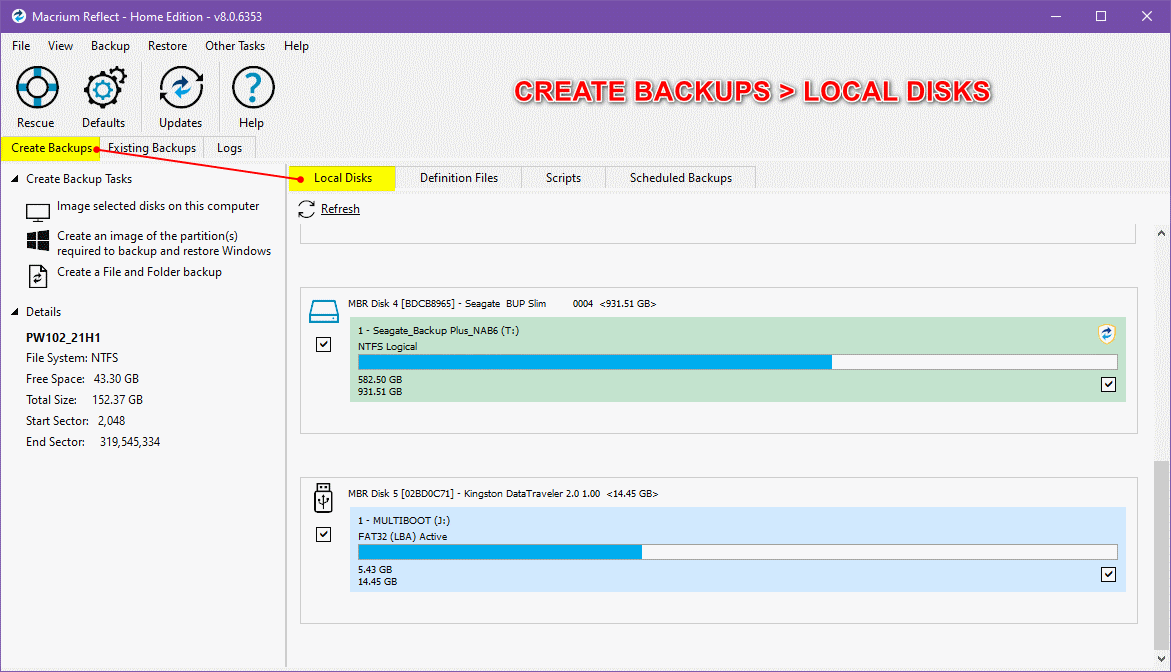Image resolution: width=1171 pixels, height=672 pixels.
Task: Open the Backup menu
Action: pyautogui.click(x=111, y=46)
